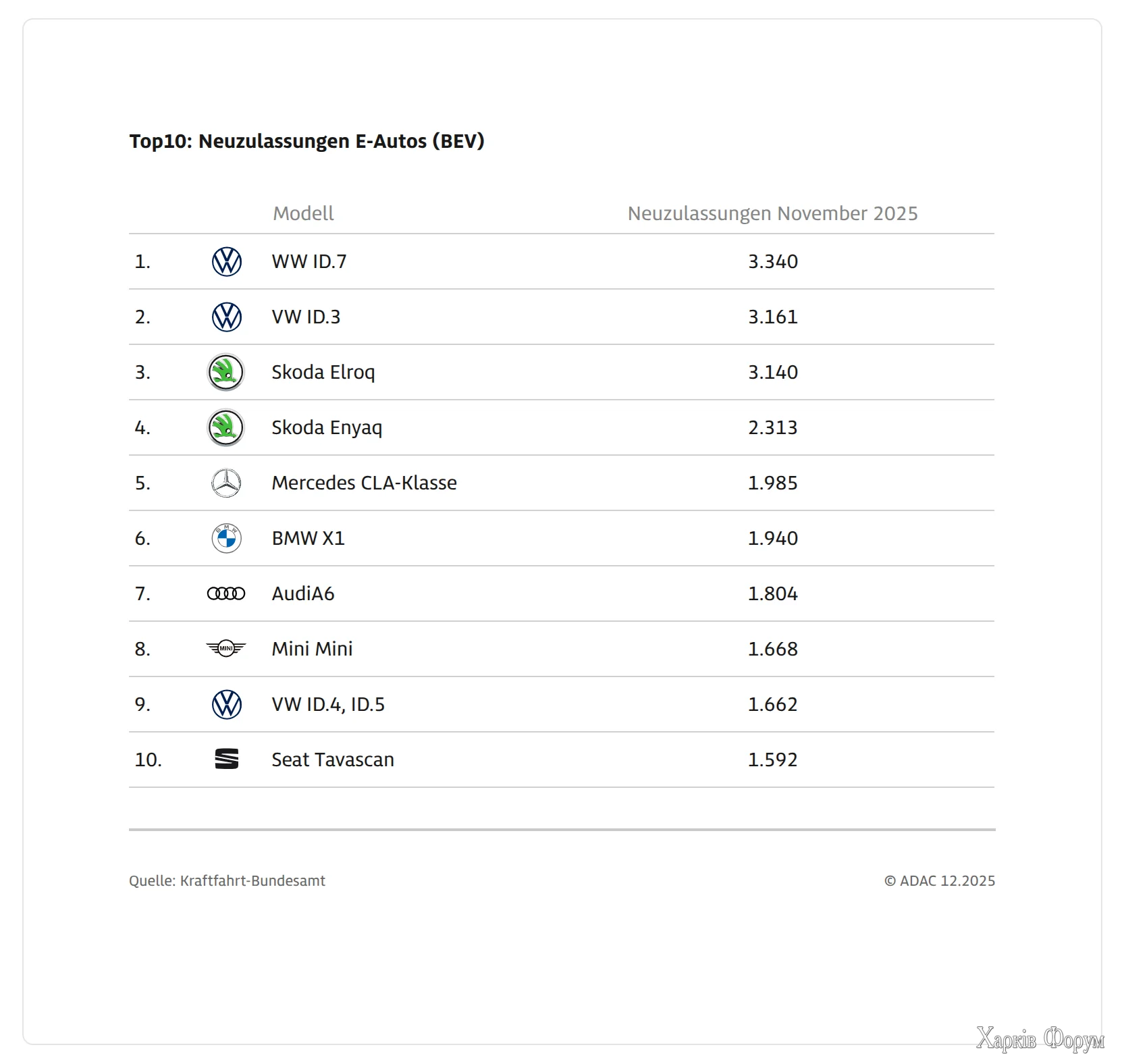Click the Neuzulassungen November 2025 column header

772,213
